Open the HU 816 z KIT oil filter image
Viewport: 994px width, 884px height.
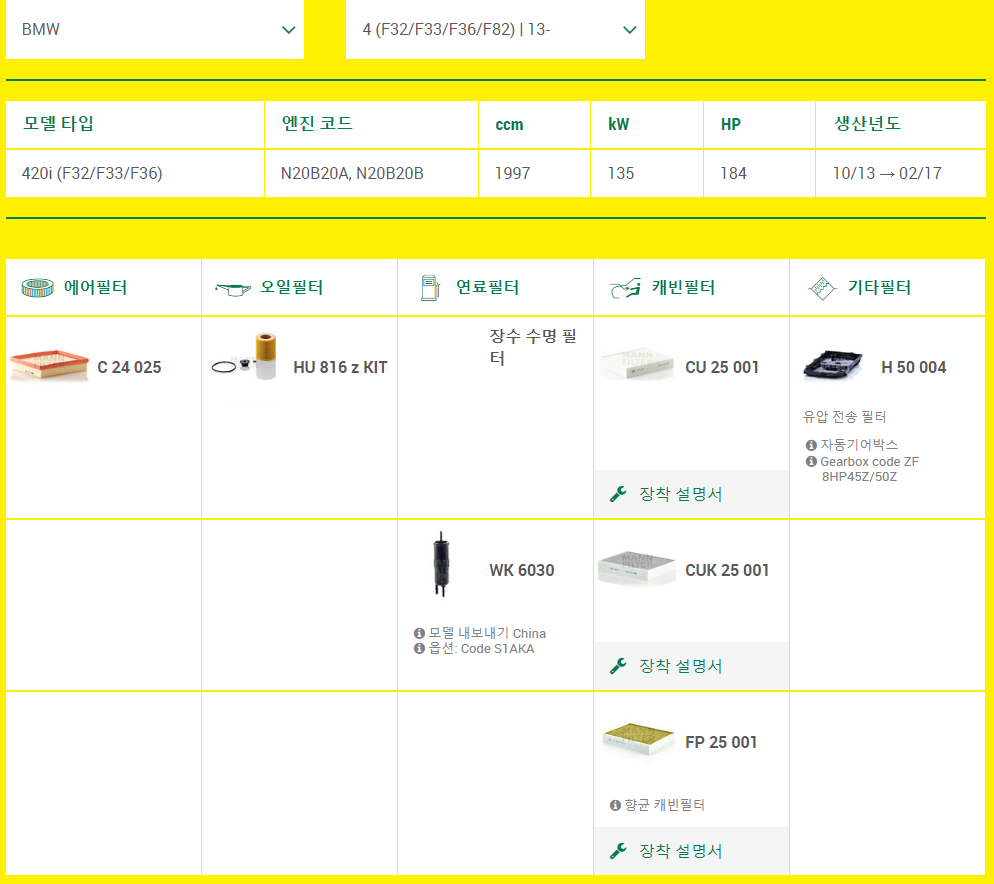tap(245, 356)
